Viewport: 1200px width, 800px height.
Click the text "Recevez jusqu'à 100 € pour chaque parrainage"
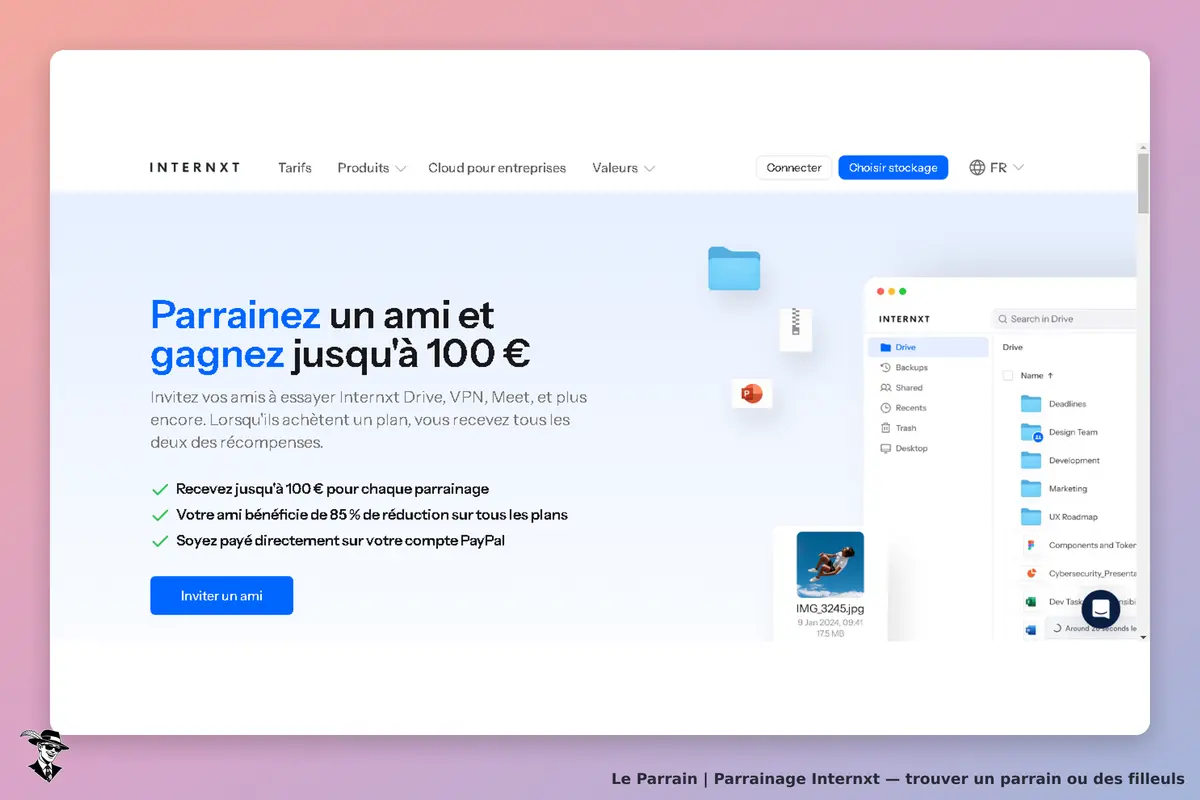point(332,489)
